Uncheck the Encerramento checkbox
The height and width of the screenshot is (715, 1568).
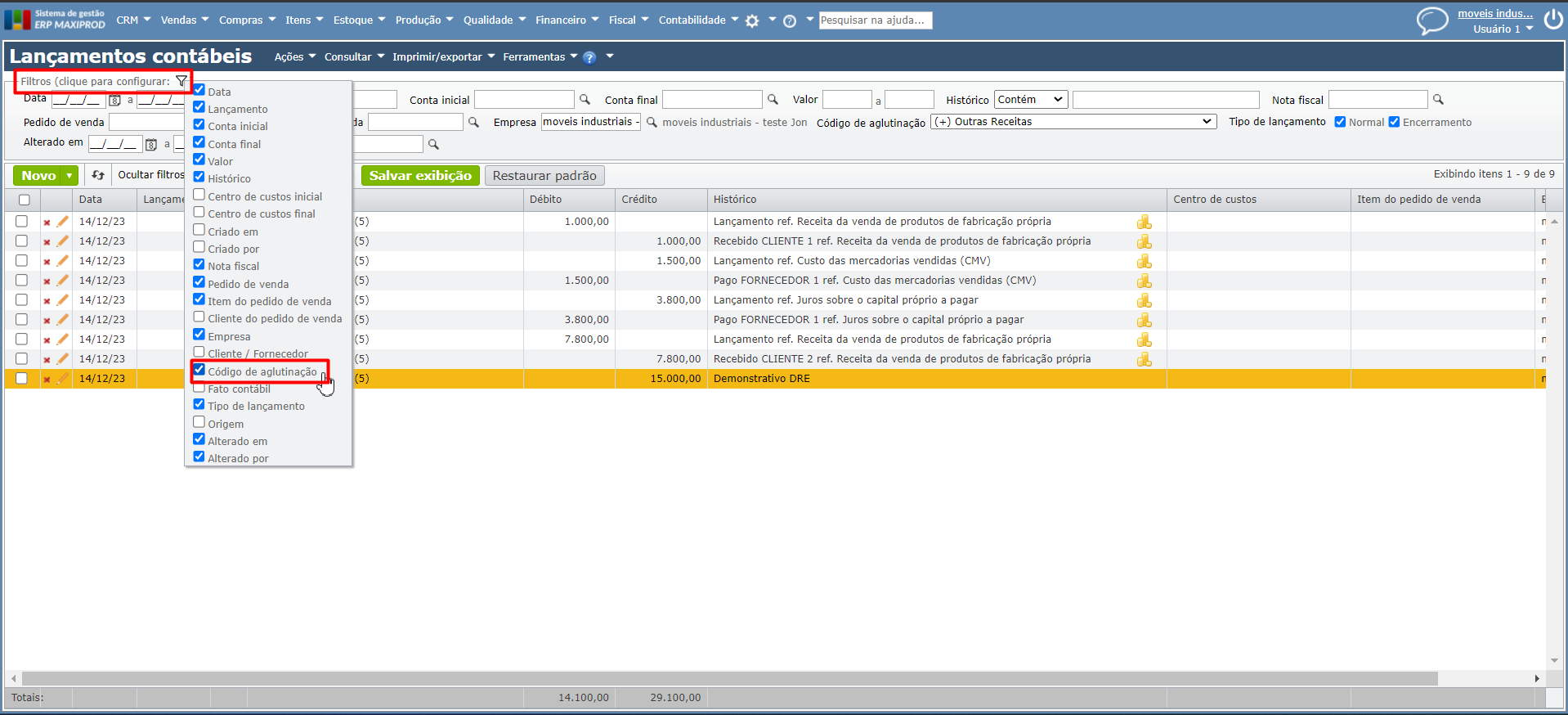pyautogui.click(x=1394, y=122)
